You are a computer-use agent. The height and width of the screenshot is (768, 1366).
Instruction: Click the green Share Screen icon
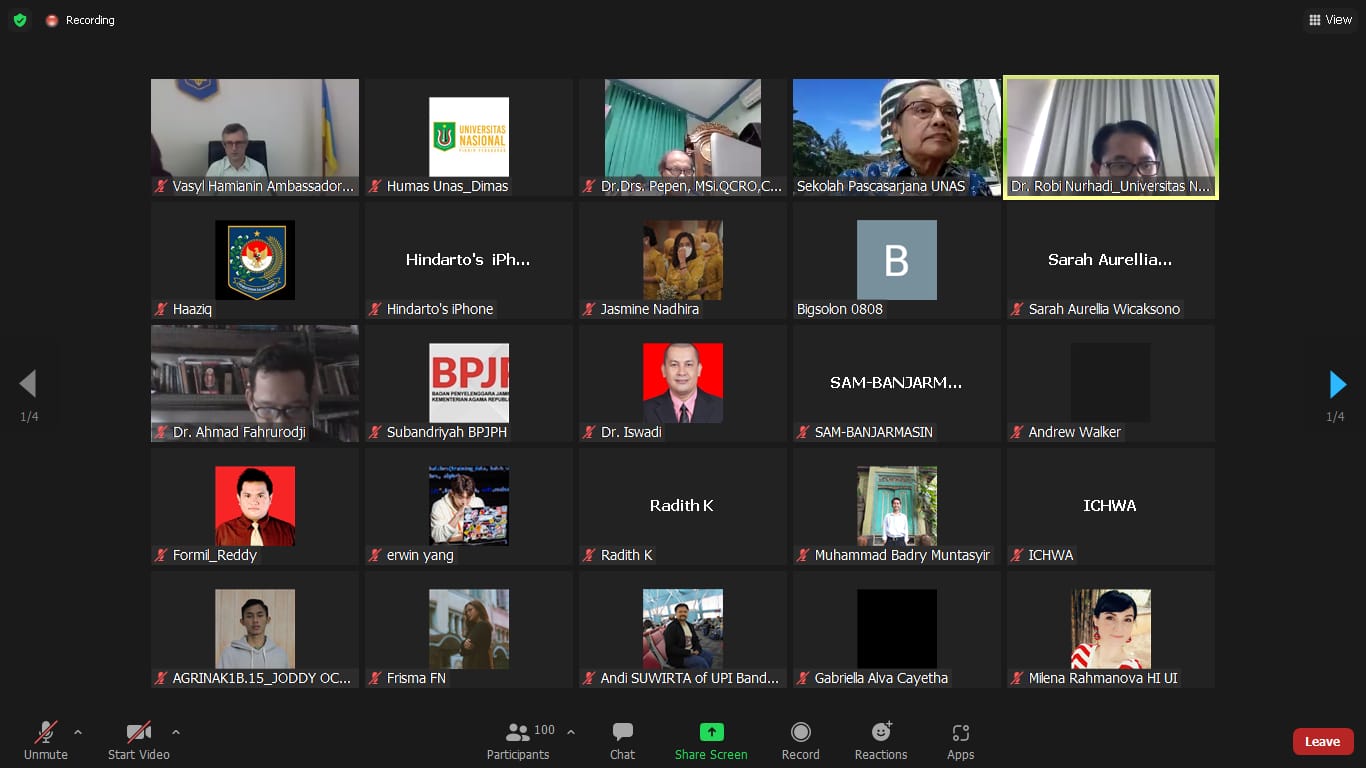pyautogui.click(x=711, y=732)
